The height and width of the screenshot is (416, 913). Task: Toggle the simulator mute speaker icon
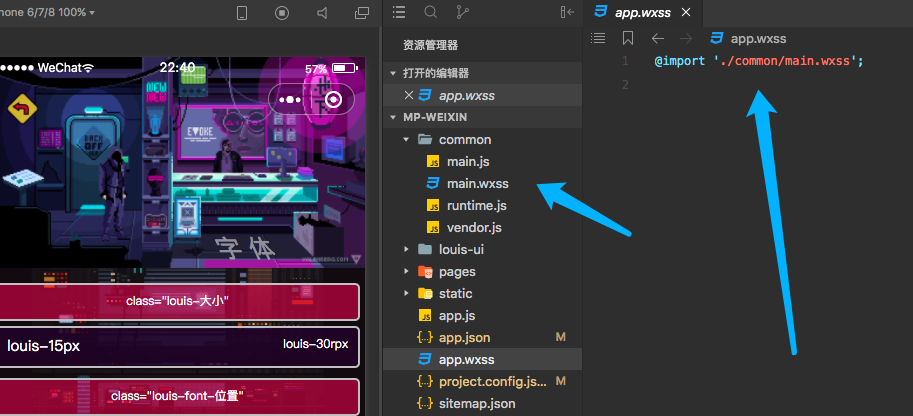322,13
